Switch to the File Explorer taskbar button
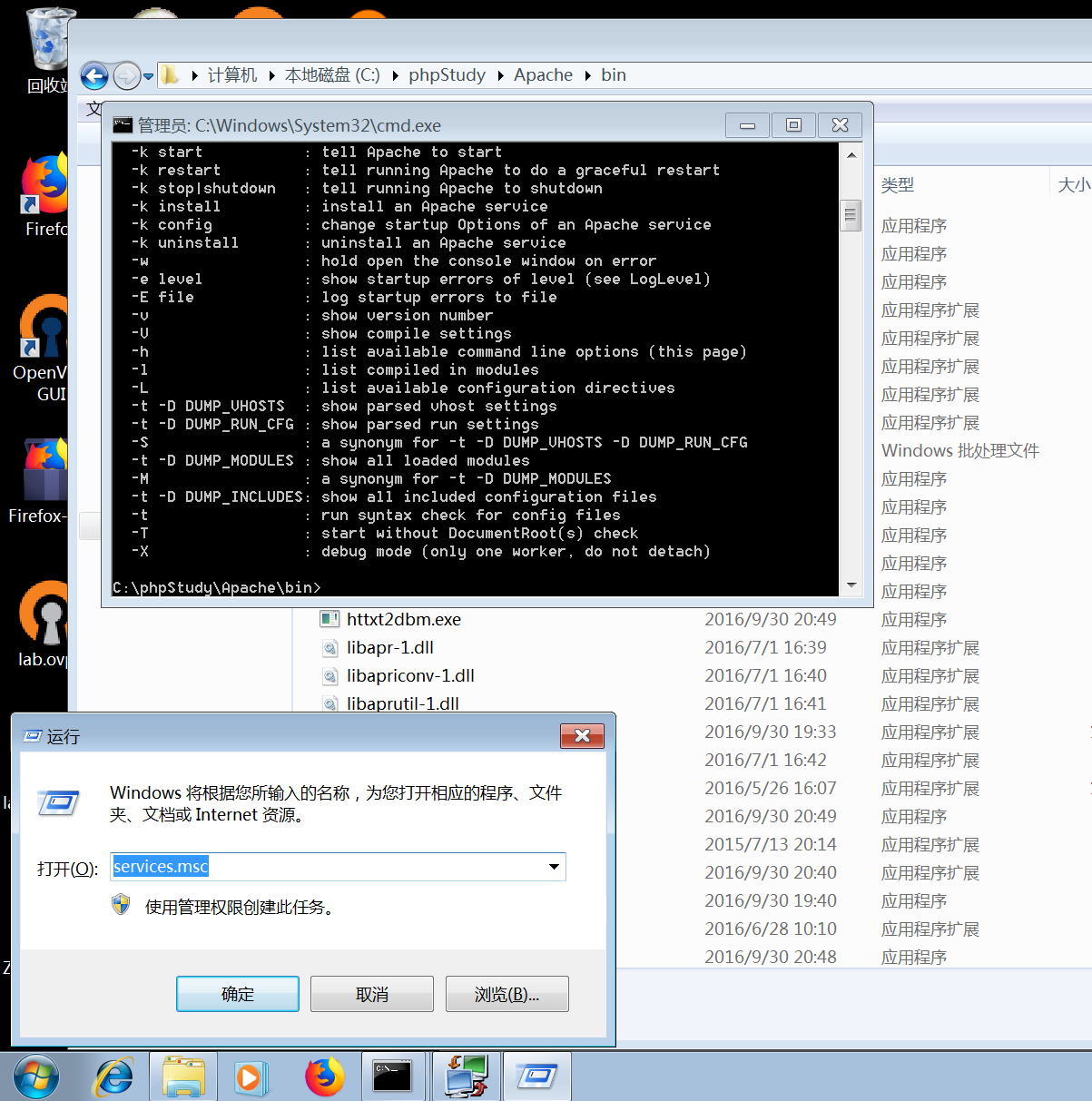The width and height of the screenshot is (1092, 1101). point(183,1077)
